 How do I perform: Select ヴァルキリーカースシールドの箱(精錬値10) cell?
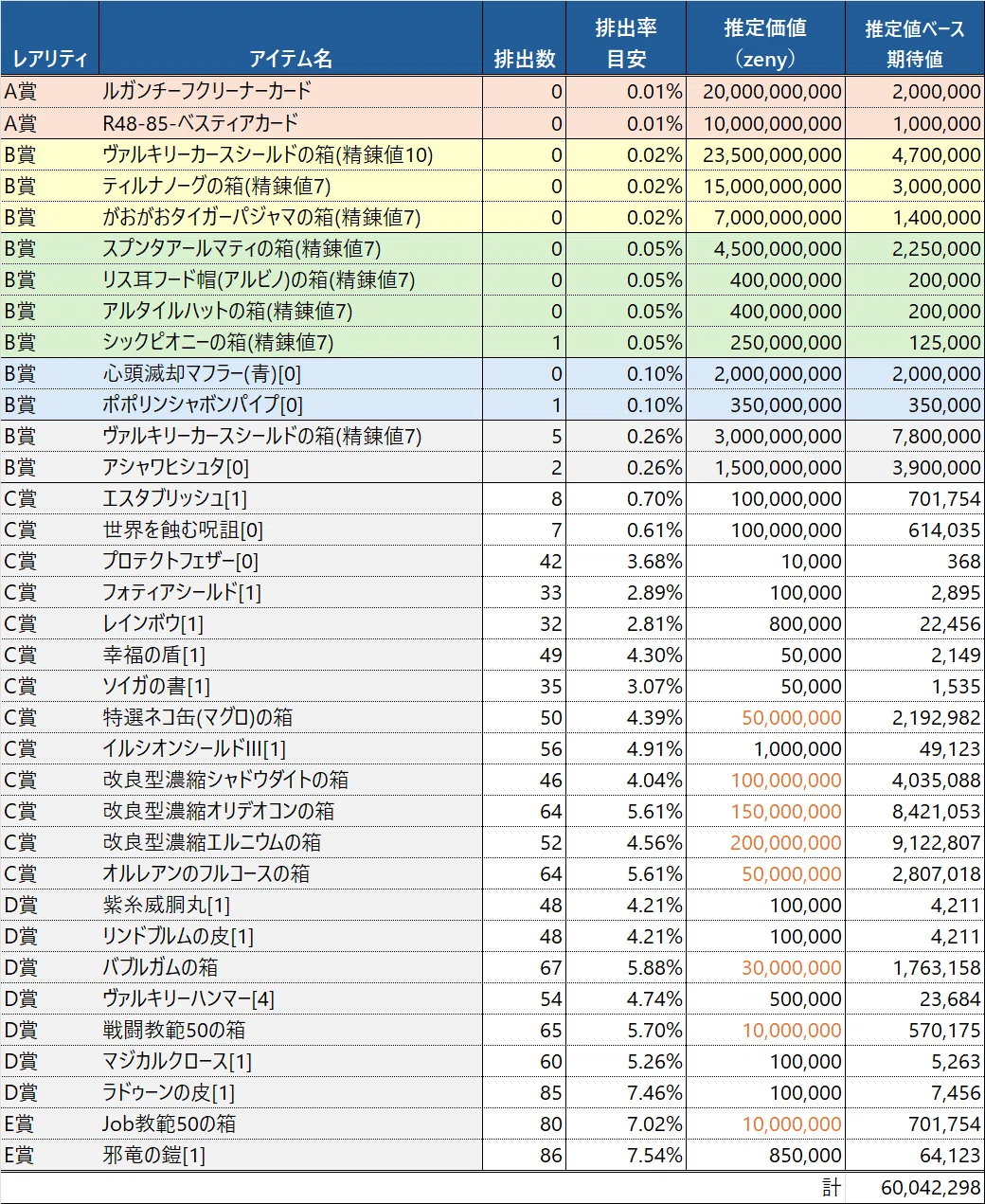click(291, 154)
